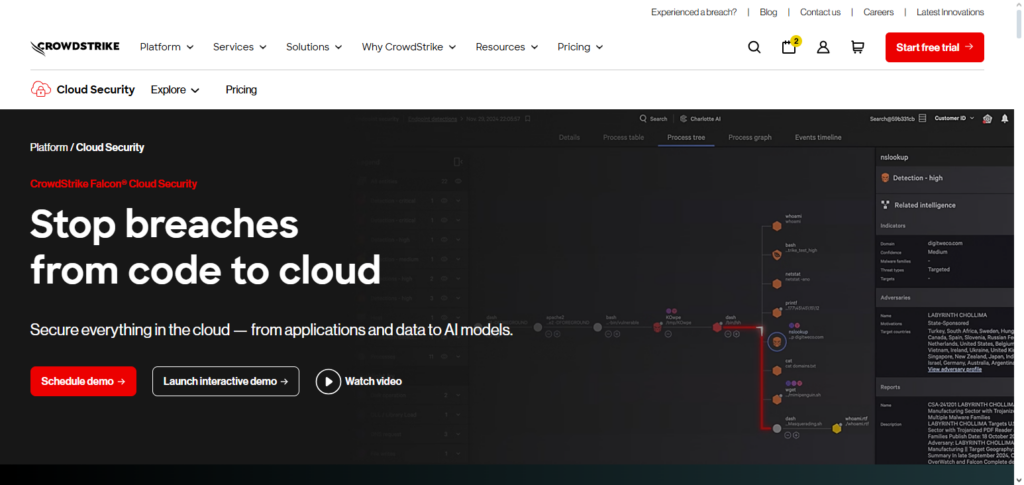1024x485 pixels.
Task: Switch to the Events timeline tab
Action: (818, 137)
